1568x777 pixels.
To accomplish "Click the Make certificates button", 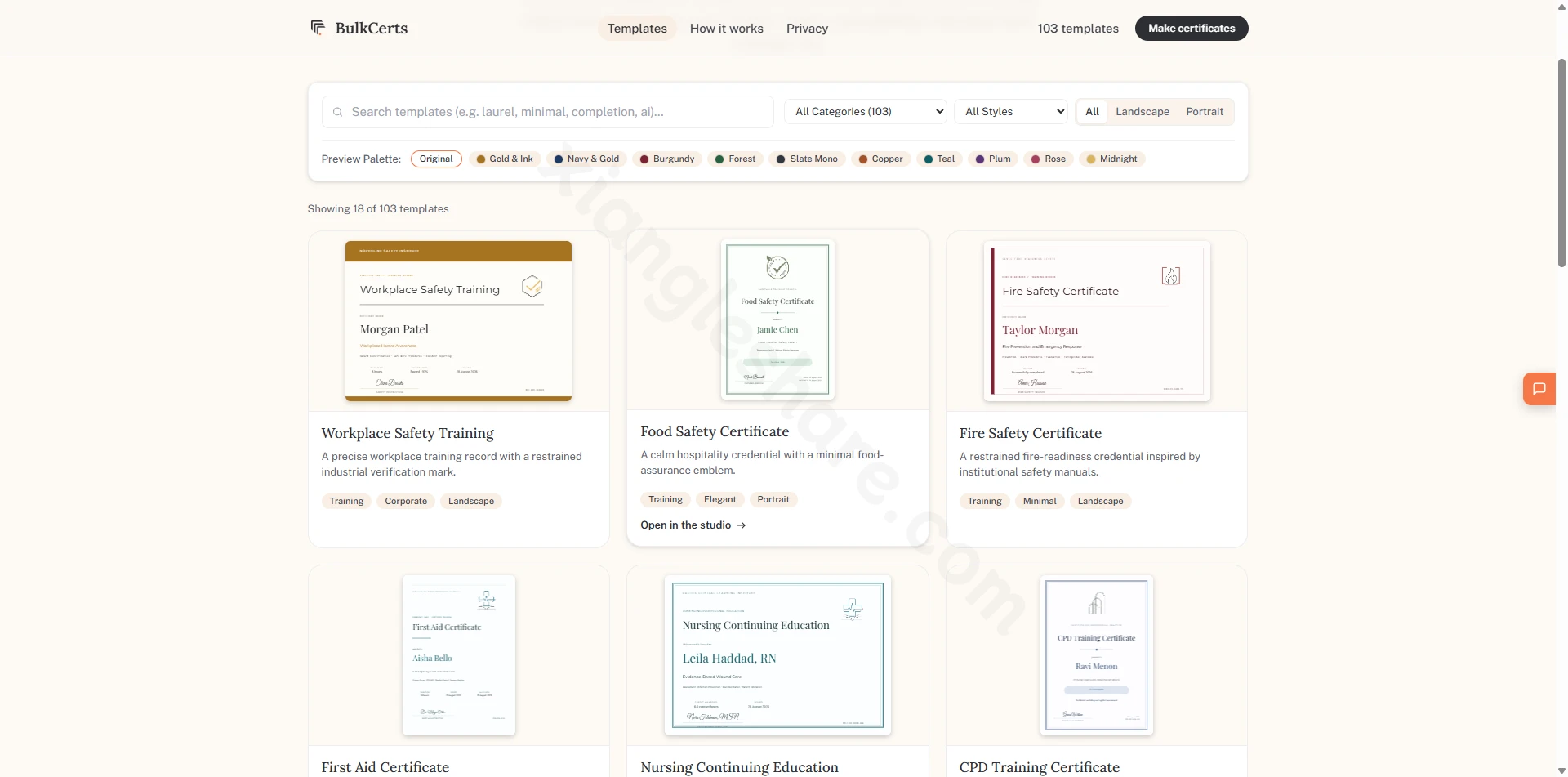I will [1192, 29].
